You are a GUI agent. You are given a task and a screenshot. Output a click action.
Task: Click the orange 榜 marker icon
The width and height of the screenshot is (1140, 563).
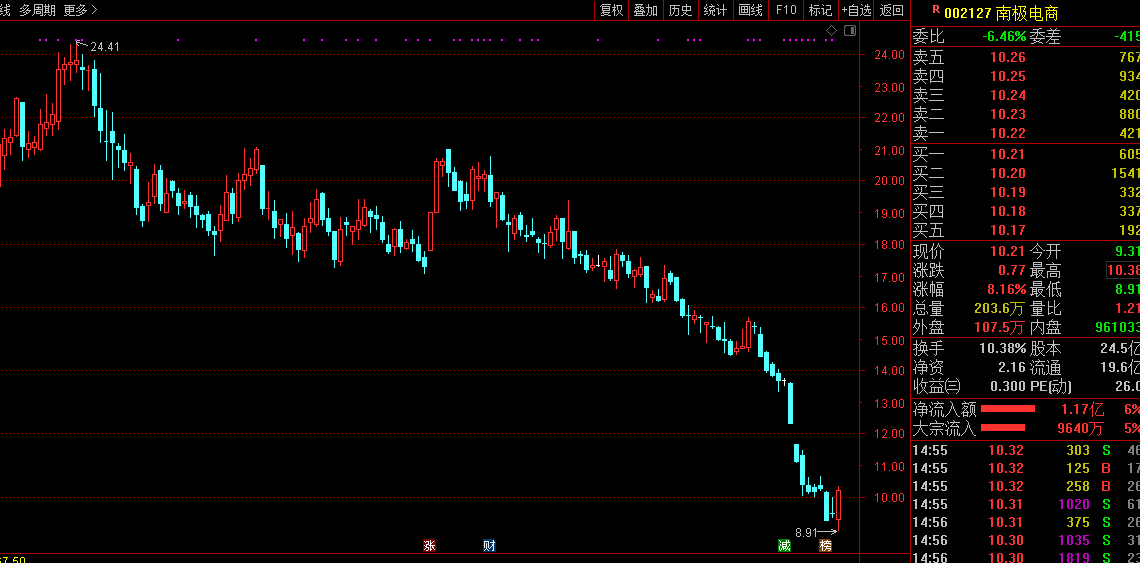pyautogui.click(x=825, y=546)
